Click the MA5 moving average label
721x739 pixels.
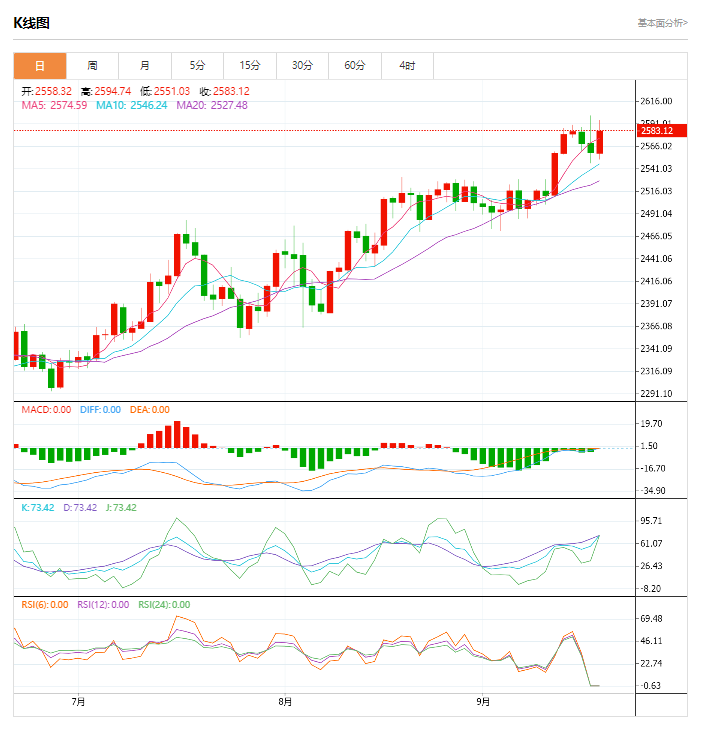tap(54, 105)
